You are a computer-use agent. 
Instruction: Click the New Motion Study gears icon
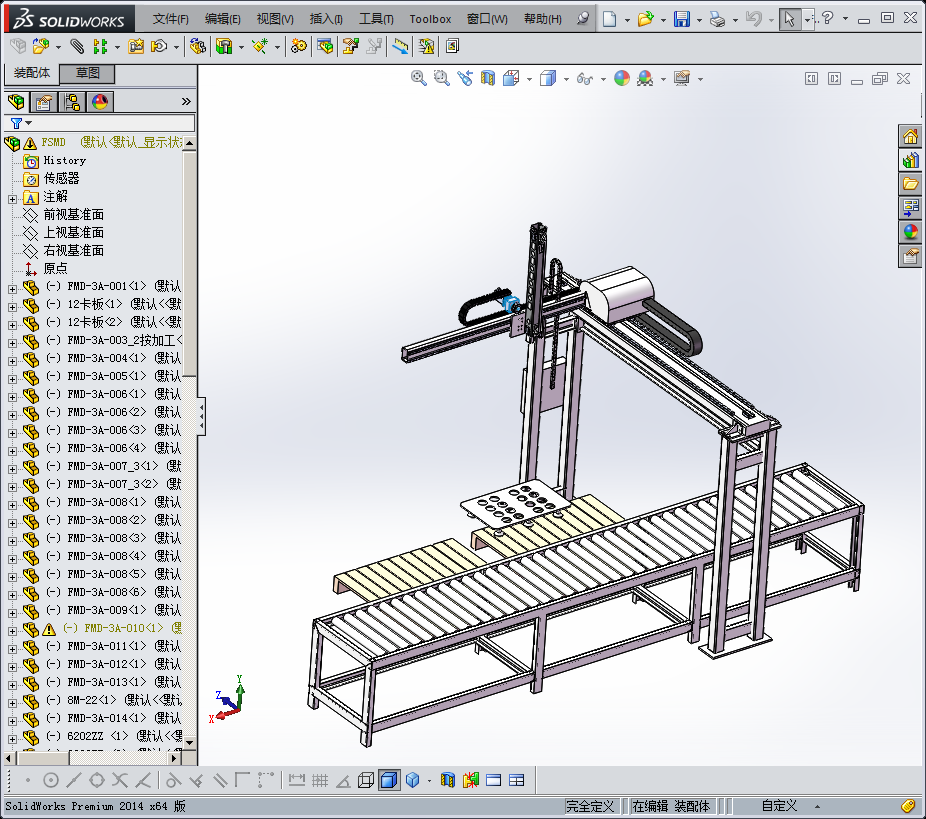pyautogui.click(x=299, y=46)
